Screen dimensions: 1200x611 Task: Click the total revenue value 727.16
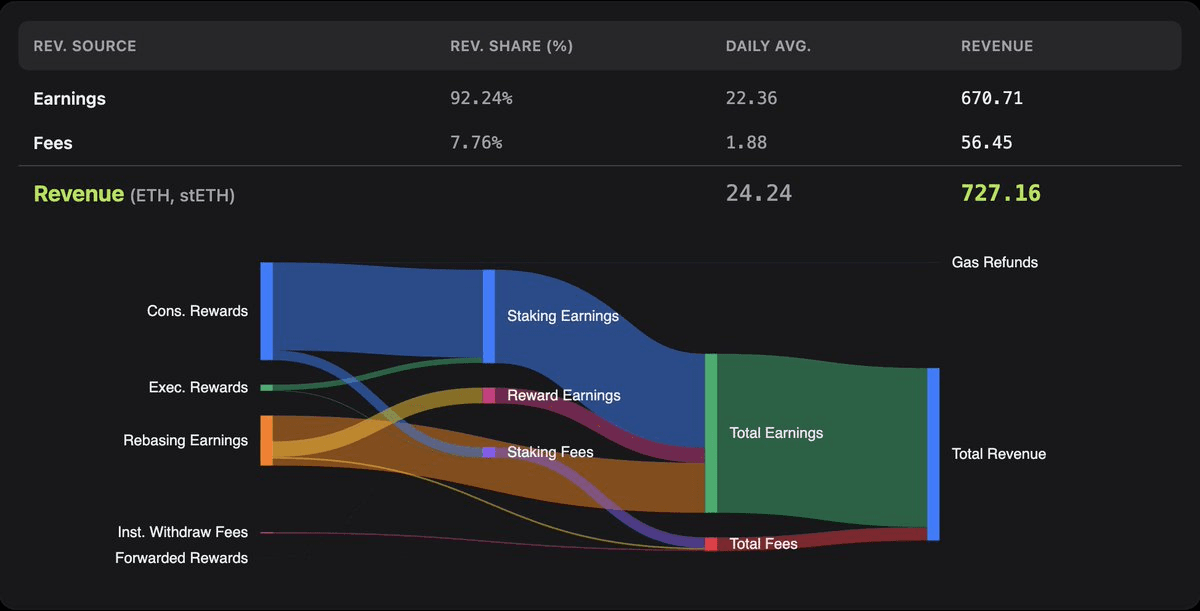(1000, 193)
